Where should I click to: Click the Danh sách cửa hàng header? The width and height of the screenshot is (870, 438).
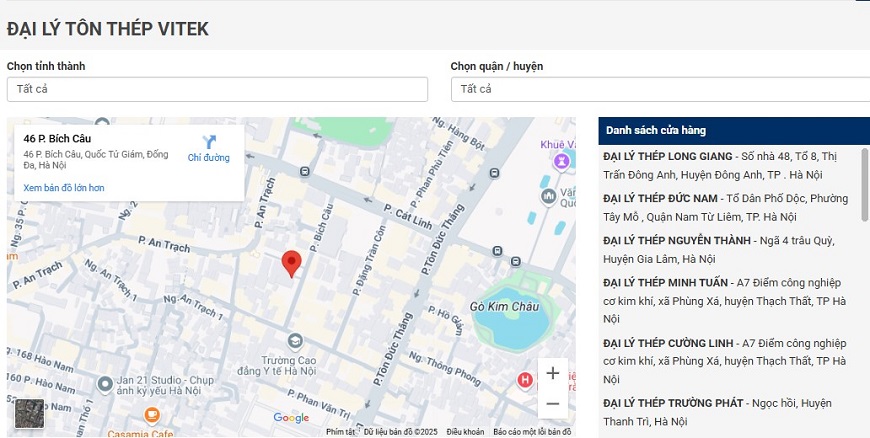[x=656, y=130]
